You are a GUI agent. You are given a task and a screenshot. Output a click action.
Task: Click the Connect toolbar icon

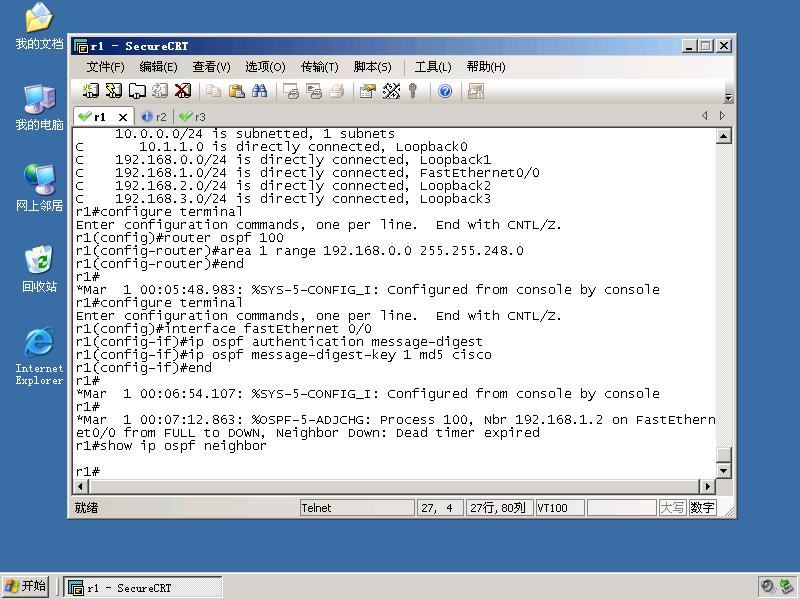(x=91, y=91)
